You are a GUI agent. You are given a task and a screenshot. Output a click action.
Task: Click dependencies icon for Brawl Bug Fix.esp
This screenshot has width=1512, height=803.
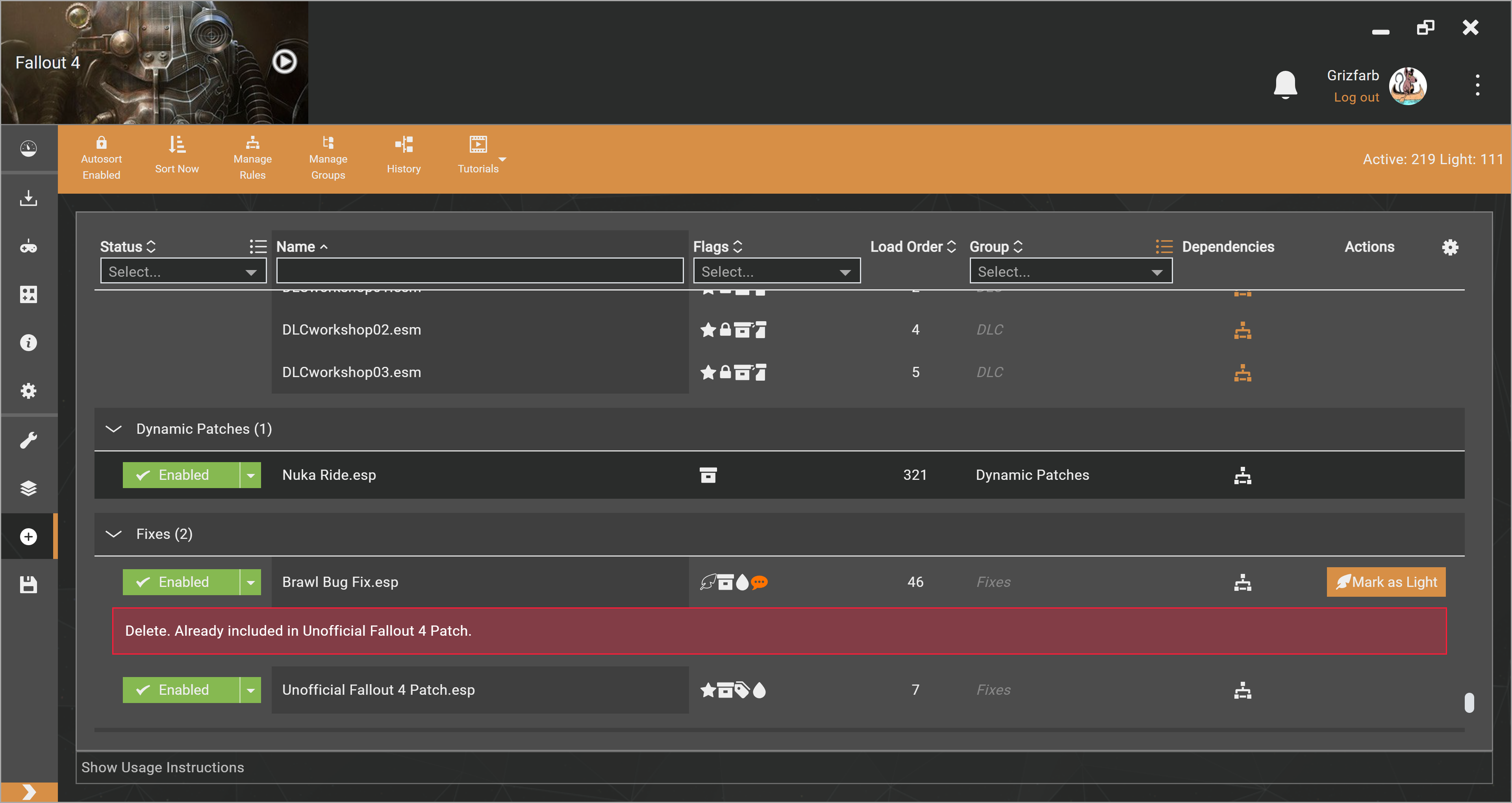coord(1242,582)
